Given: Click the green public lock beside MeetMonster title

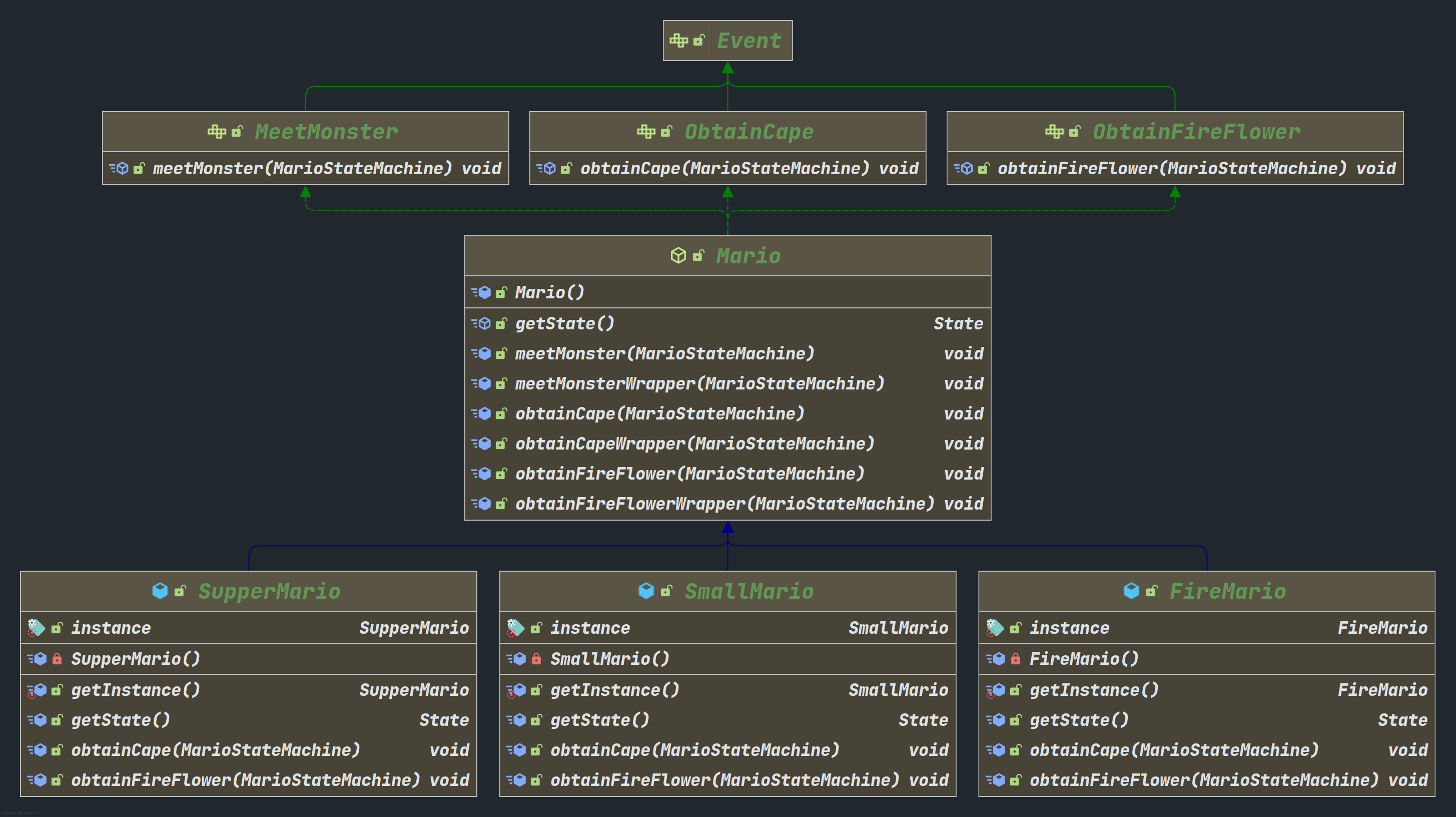Looking at the screenshot, I should (237, 132).
